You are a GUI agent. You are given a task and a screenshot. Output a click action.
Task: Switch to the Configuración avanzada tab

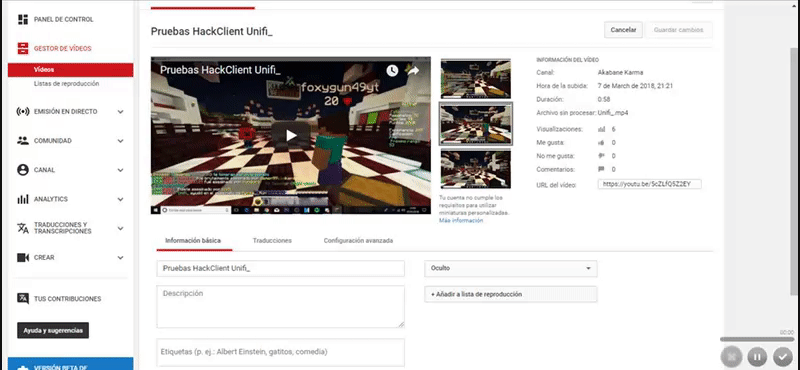coord(358,240)
